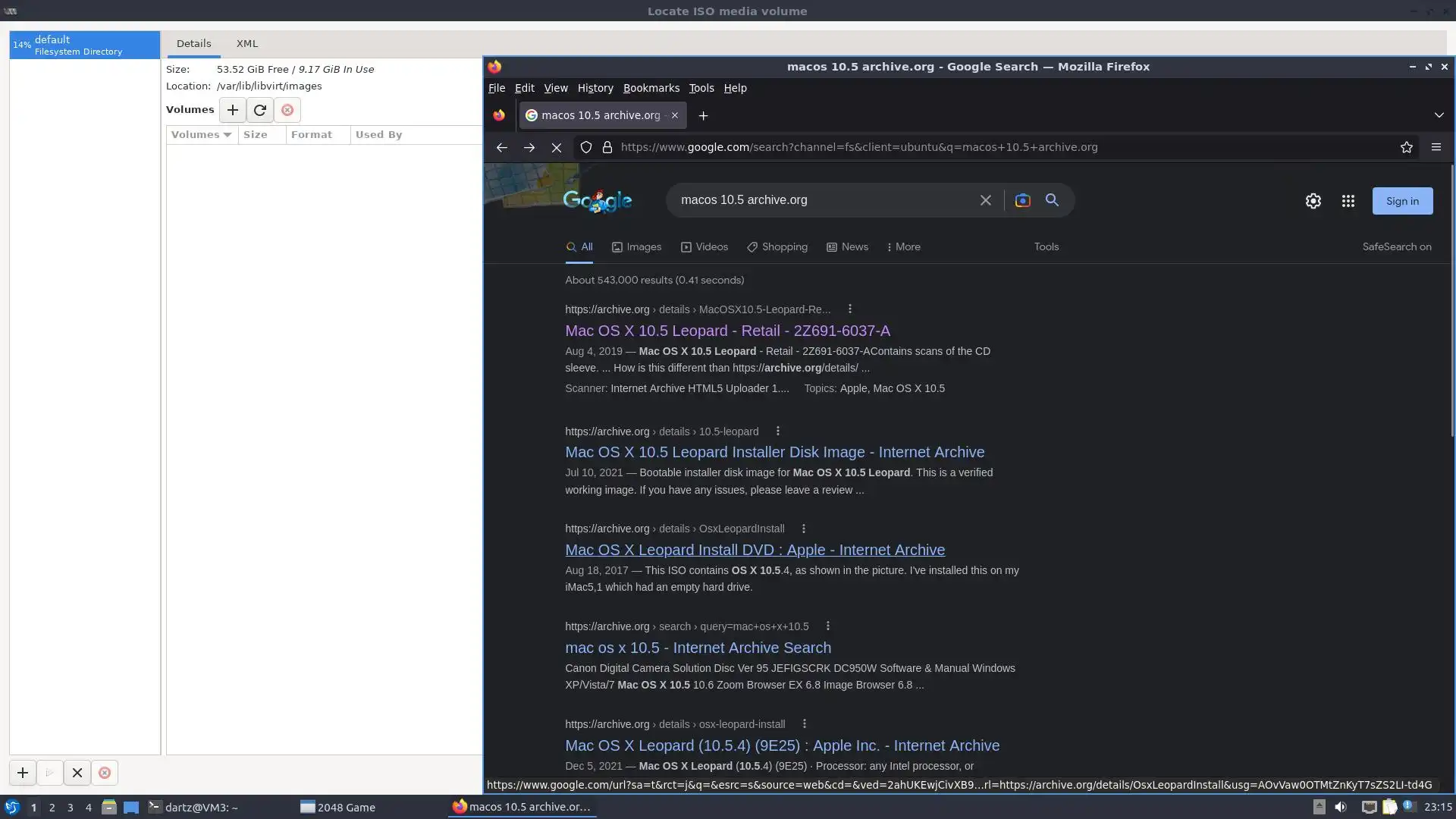1456x819 pixels.
Task: Open the Bookmarks menu
Action: (x=651, y=88)
